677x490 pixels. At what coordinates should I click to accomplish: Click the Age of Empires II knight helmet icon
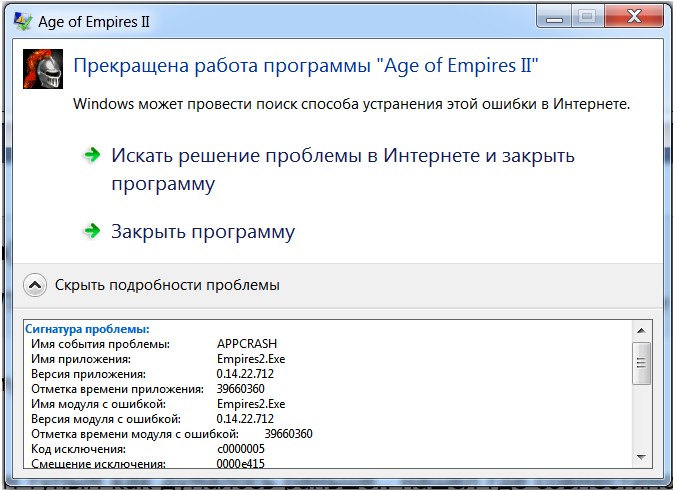(43, 69)
